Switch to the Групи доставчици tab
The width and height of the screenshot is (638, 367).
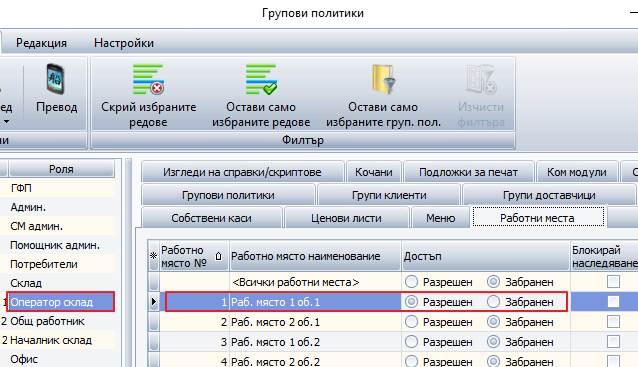click(549, 195)
